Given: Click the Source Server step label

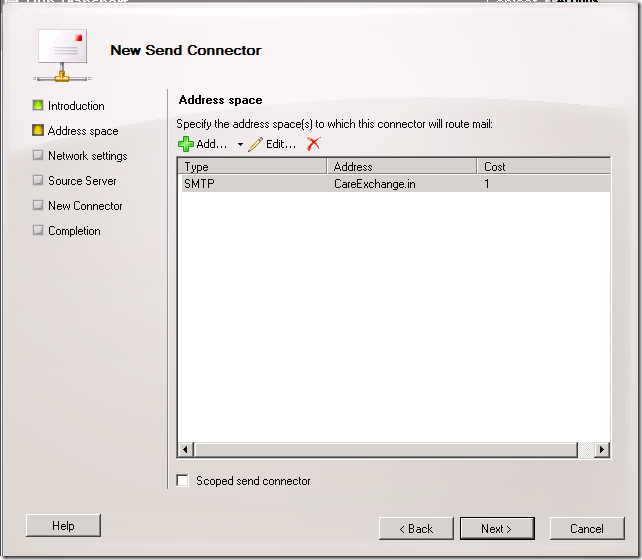Looking at the screenshot, I should [82, 181].
